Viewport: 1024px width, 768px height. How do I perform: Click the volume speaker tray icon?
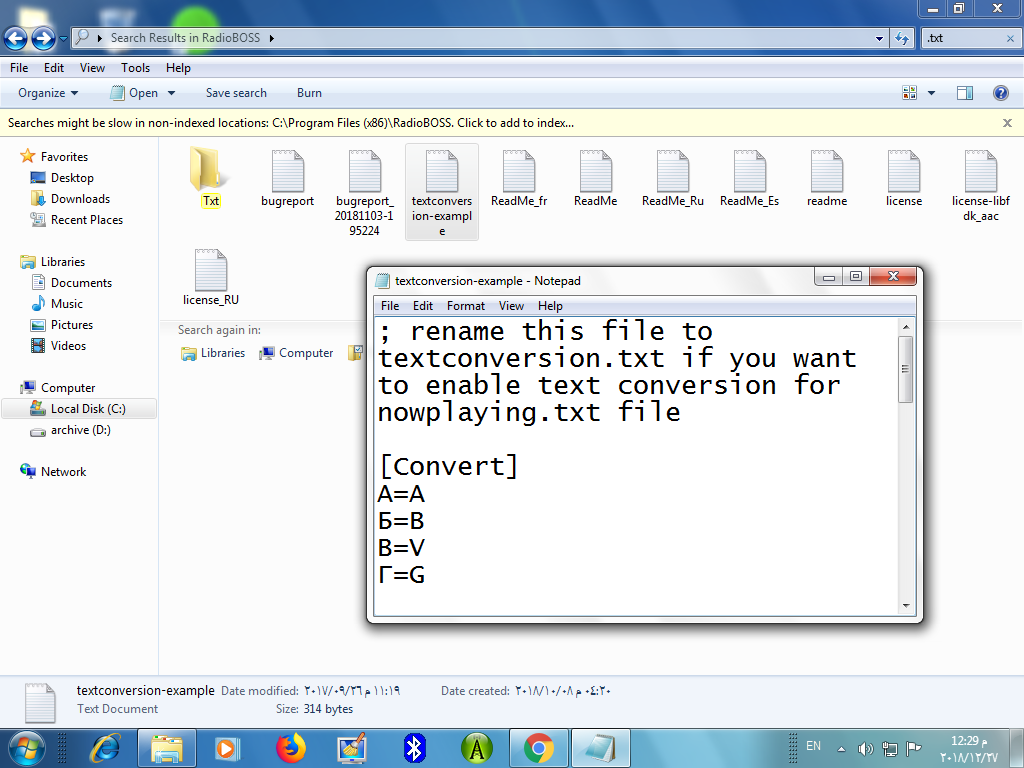coord(865,748)
